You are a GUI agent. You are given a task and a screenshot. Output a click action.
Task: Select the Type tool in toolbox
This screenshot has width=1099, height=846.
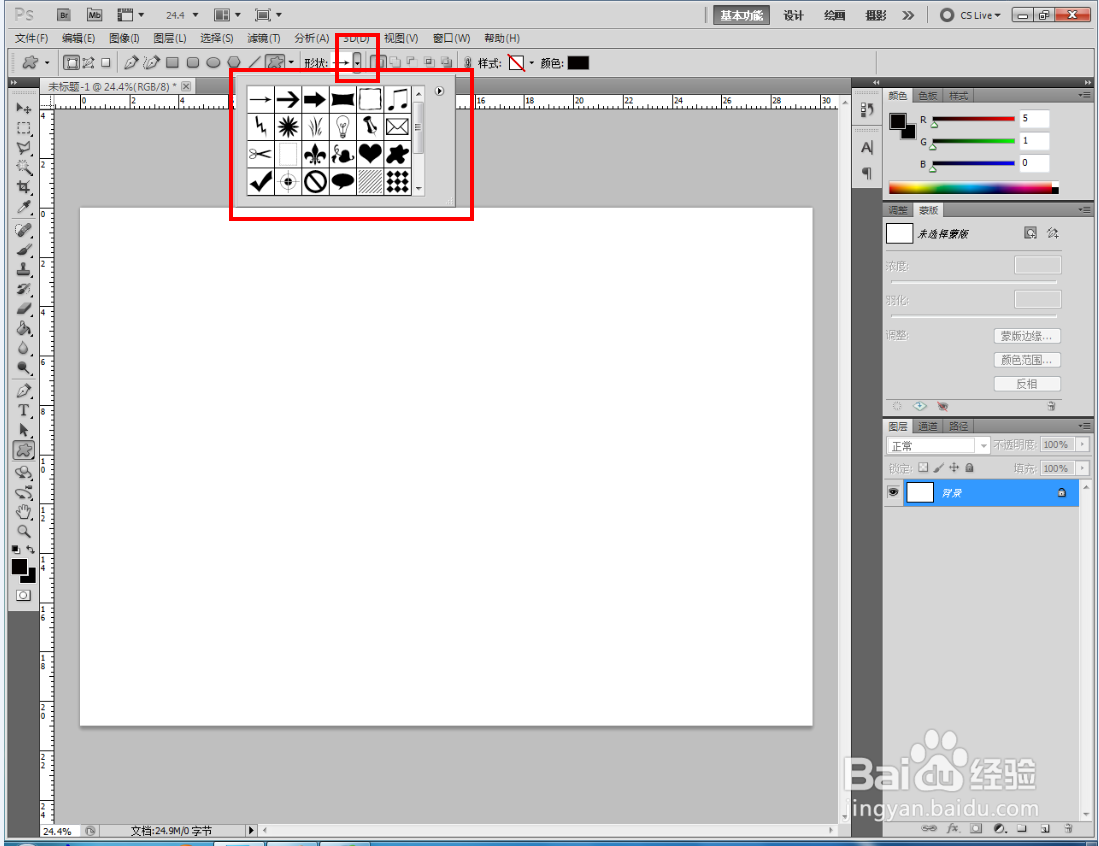pos(24,411)
